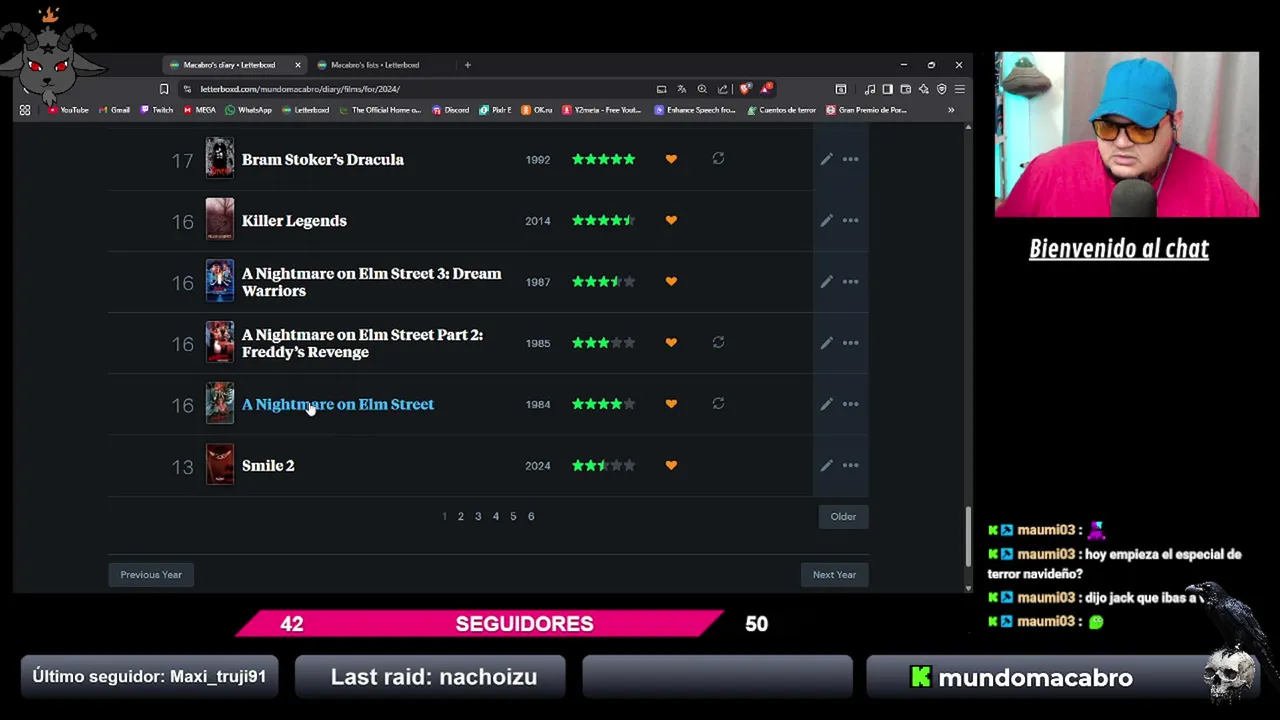This screenshot has width=1280, height=720.
Task: Toggle the like heart for Freddy's Revenge
Action: (671, 343)
